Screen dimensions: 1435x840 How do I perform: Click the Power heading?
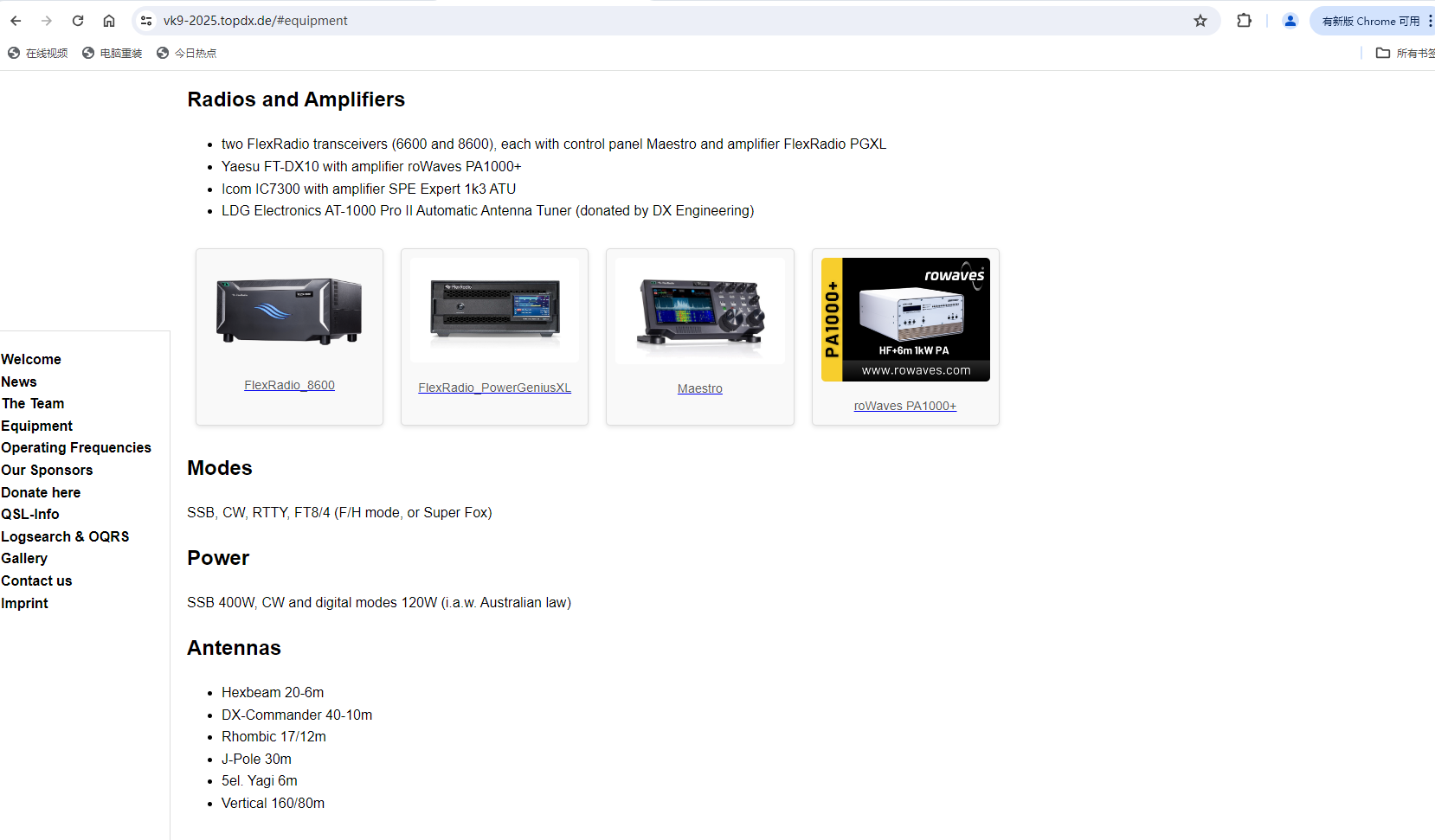point(218,558)
